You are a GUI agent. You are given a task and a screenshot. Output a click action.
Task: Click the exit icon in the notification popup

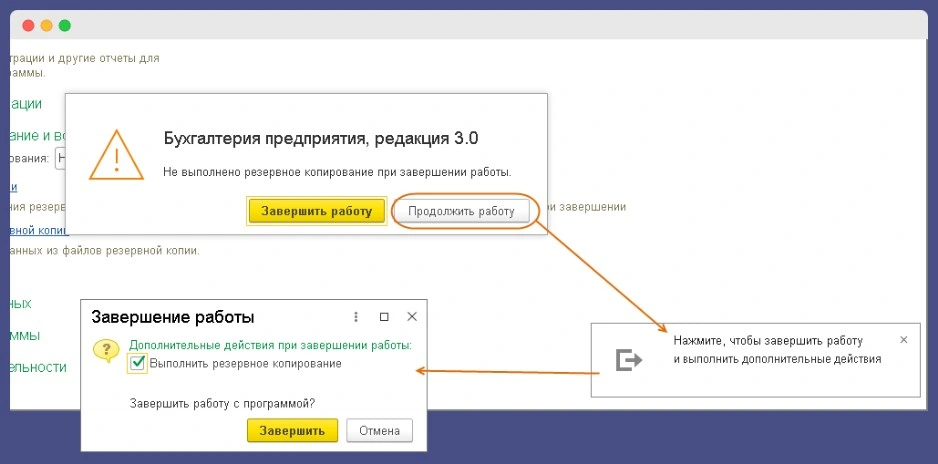pyautogui.click(x=628, y=360)
